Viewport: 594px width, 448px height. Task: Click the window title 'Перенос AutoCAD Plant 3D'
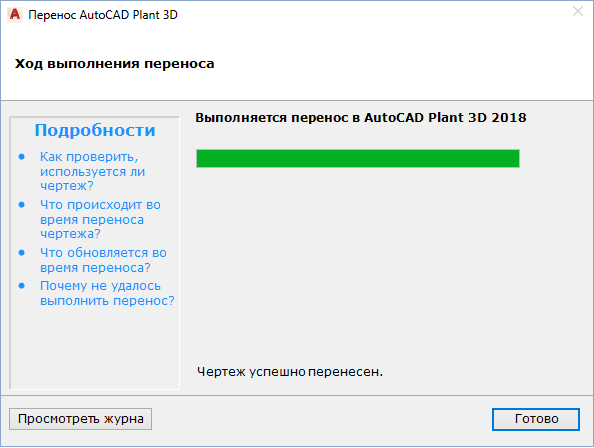[103, 15]
